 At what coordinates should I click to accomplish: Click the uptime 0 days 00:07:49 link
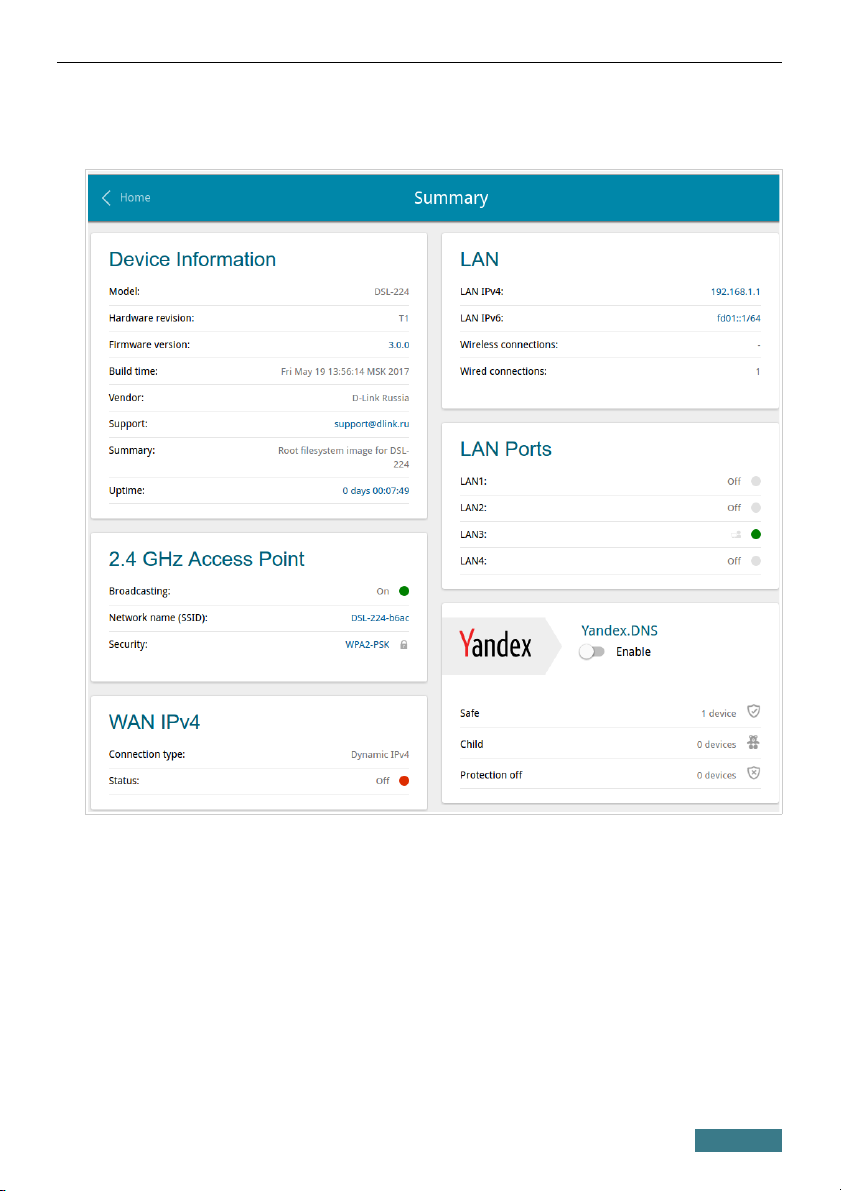(x=375, y=491)
